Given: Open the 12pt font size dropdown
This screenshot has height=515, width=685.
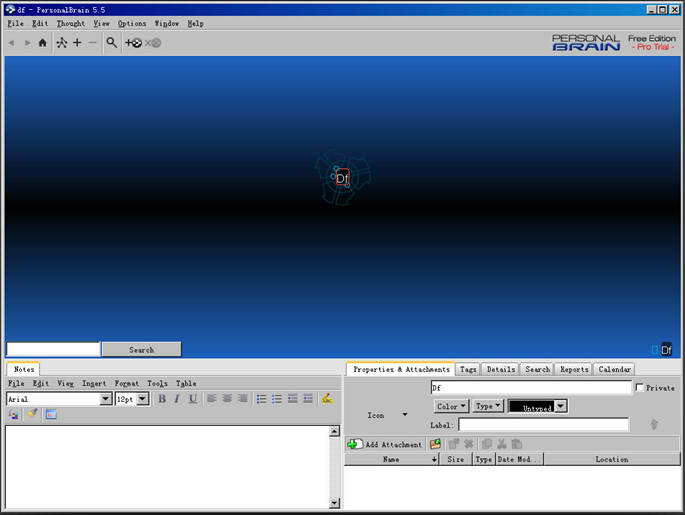Looking at the screenshot, I should (142, 399).
